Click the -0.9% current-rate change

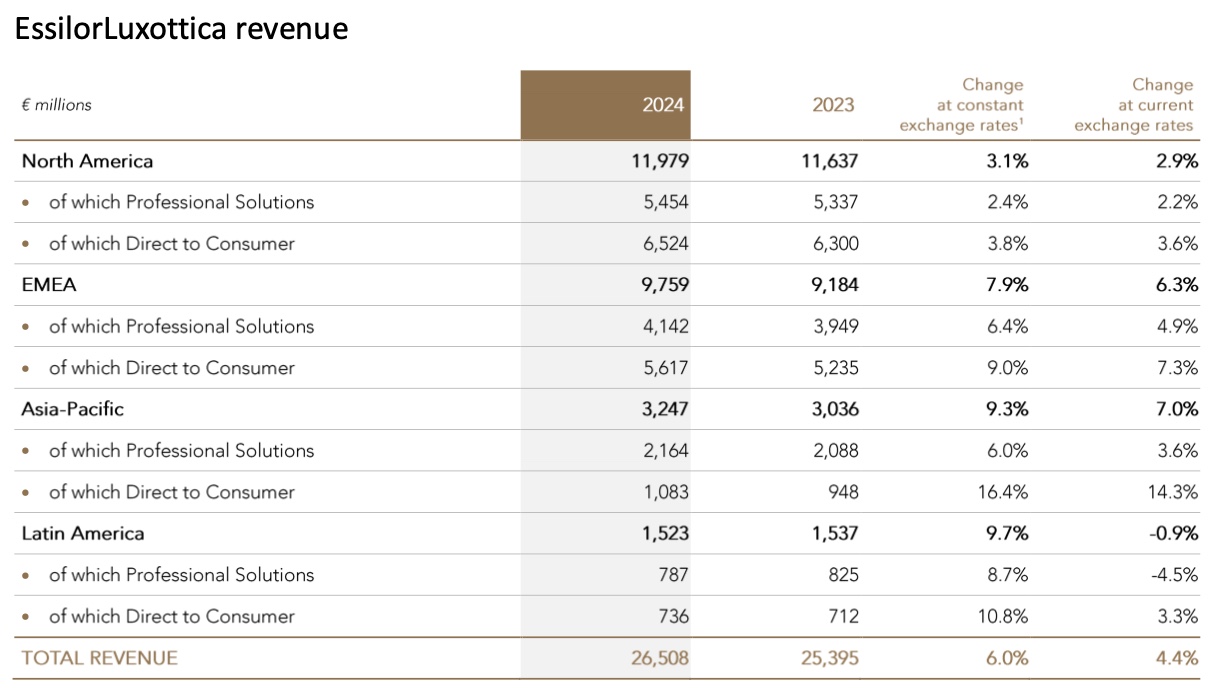1172,533
